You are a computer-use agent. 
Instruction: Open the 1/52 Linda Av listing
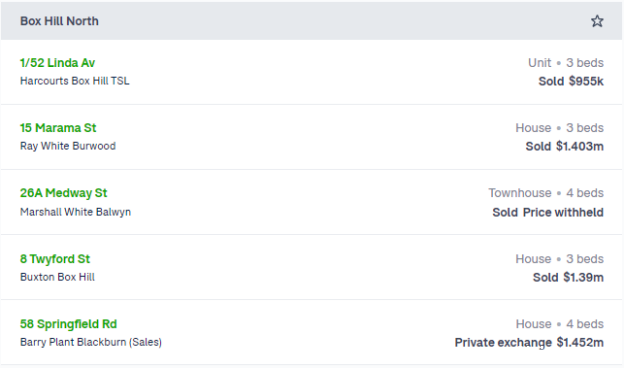[x=57, y=63]
